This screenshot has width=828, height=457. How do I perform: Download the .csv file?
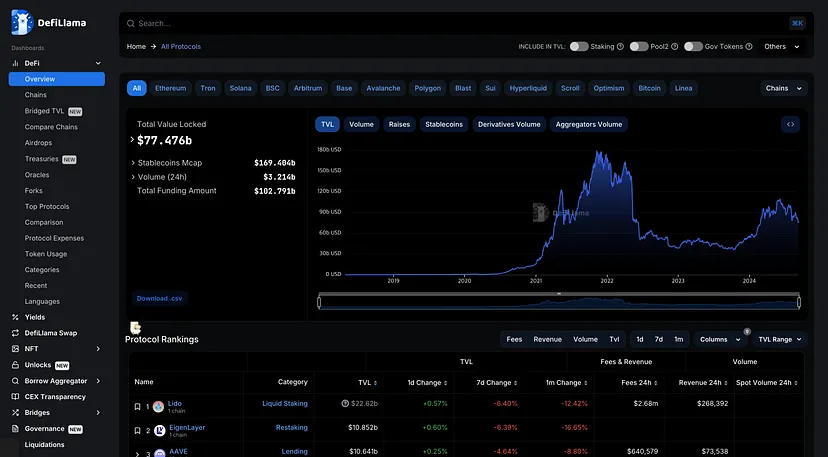[x=160, y=298]
